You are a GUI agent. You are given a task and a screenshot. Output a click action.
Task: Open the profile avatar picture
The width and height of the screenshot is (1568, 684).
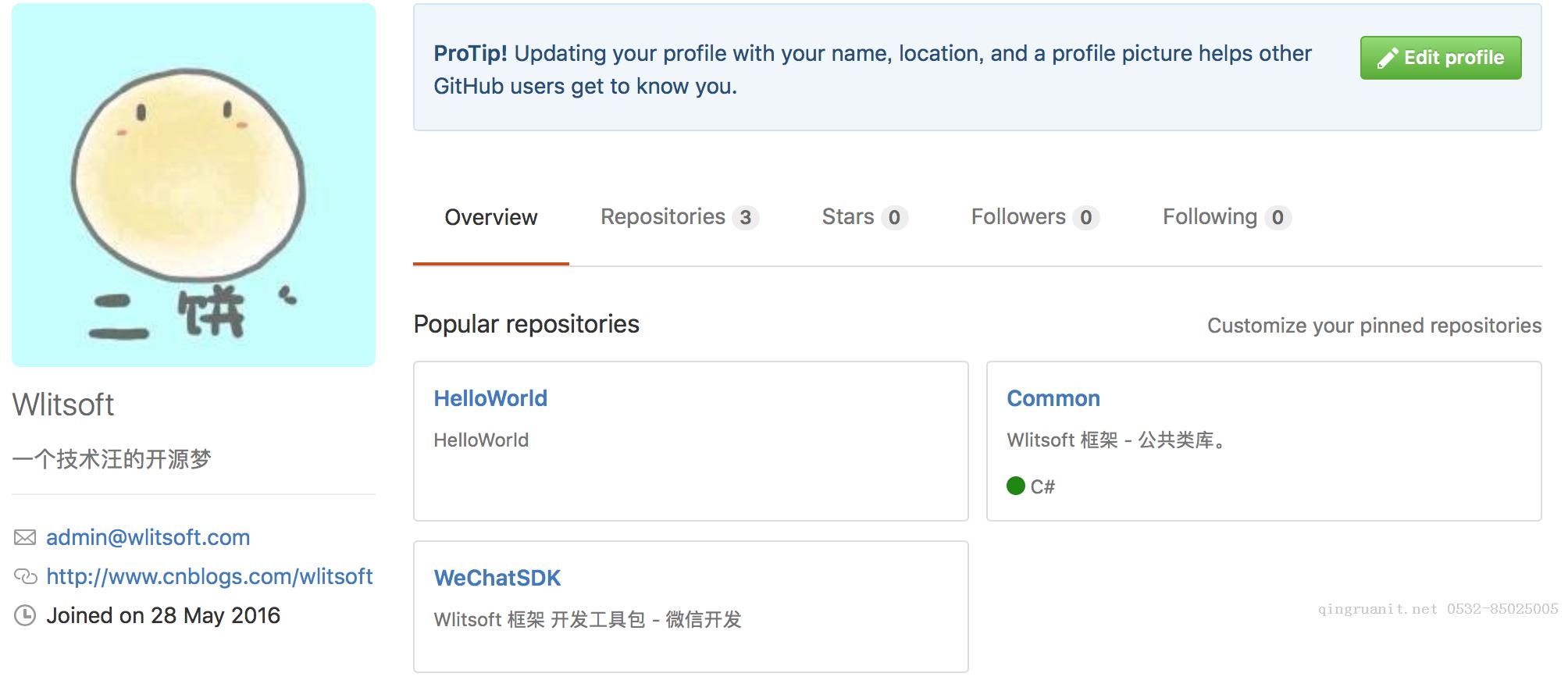194,185
